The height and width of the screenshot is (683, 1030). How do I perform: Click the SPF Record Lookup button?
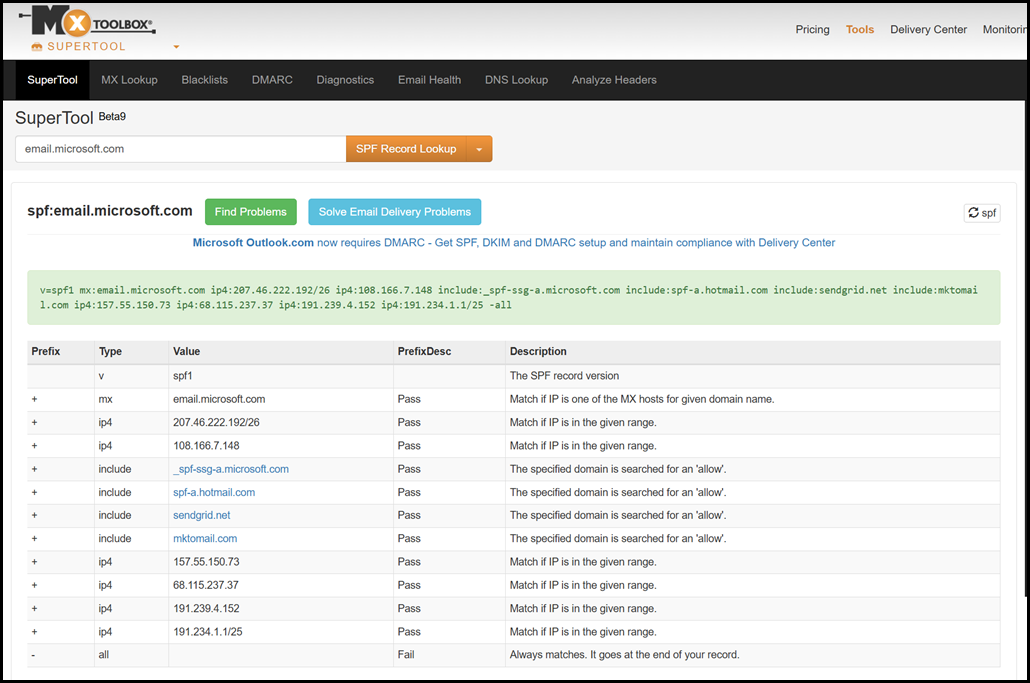[405, 149]
